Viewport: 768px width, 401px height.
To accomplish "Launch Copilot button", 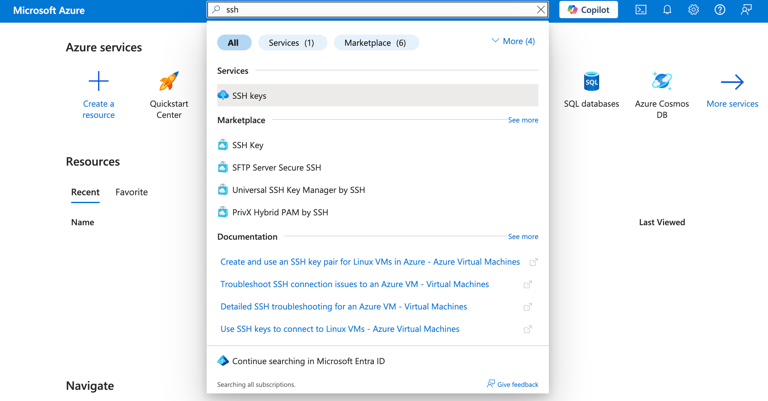I will [x=588, y=10].
